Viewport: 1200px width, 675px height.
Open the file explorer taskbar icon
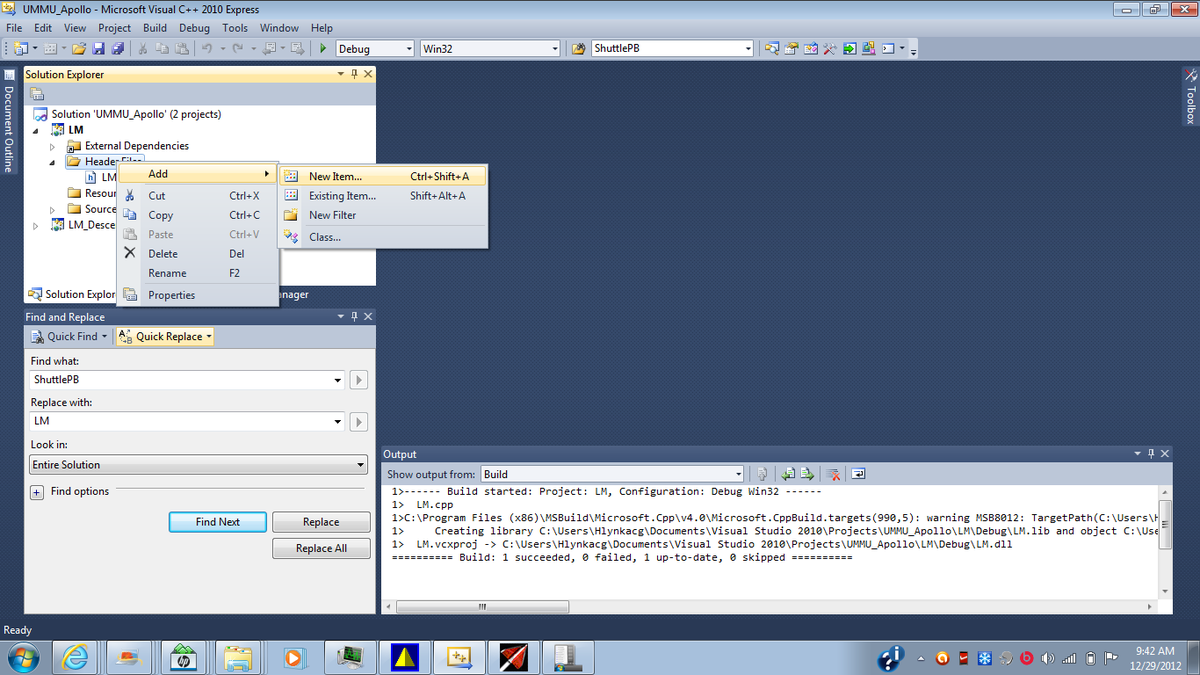tap(240, 657)
